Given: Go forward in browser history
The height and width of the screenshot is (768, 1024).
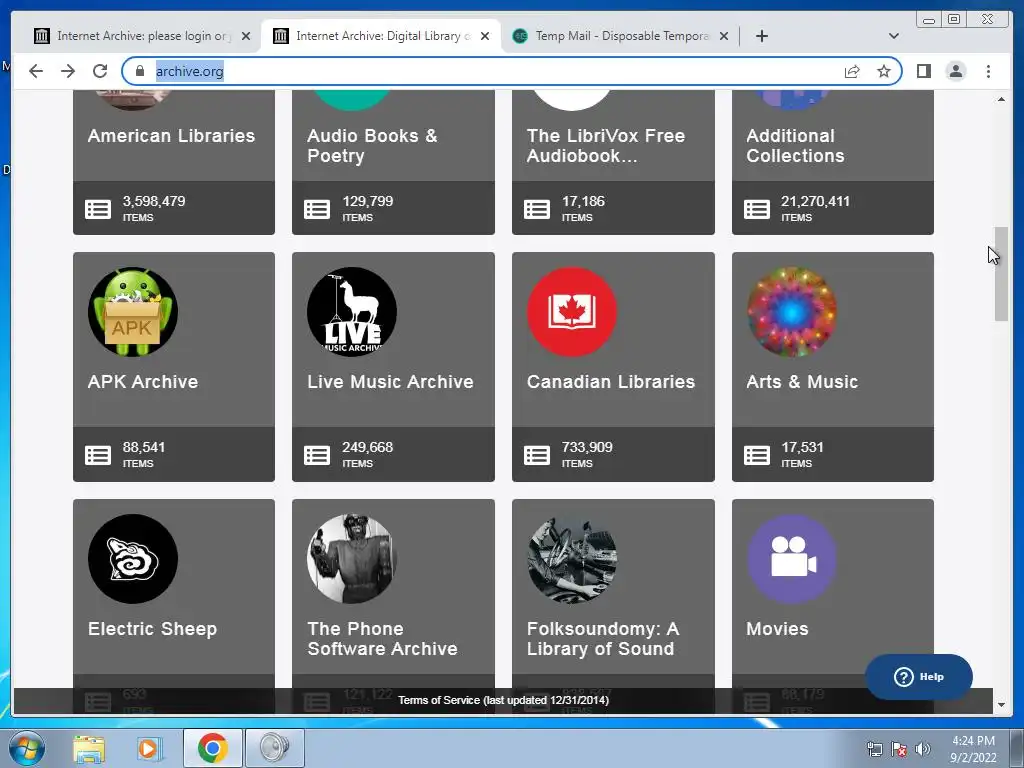Looking at the screenshot, I should click(68, 71).
